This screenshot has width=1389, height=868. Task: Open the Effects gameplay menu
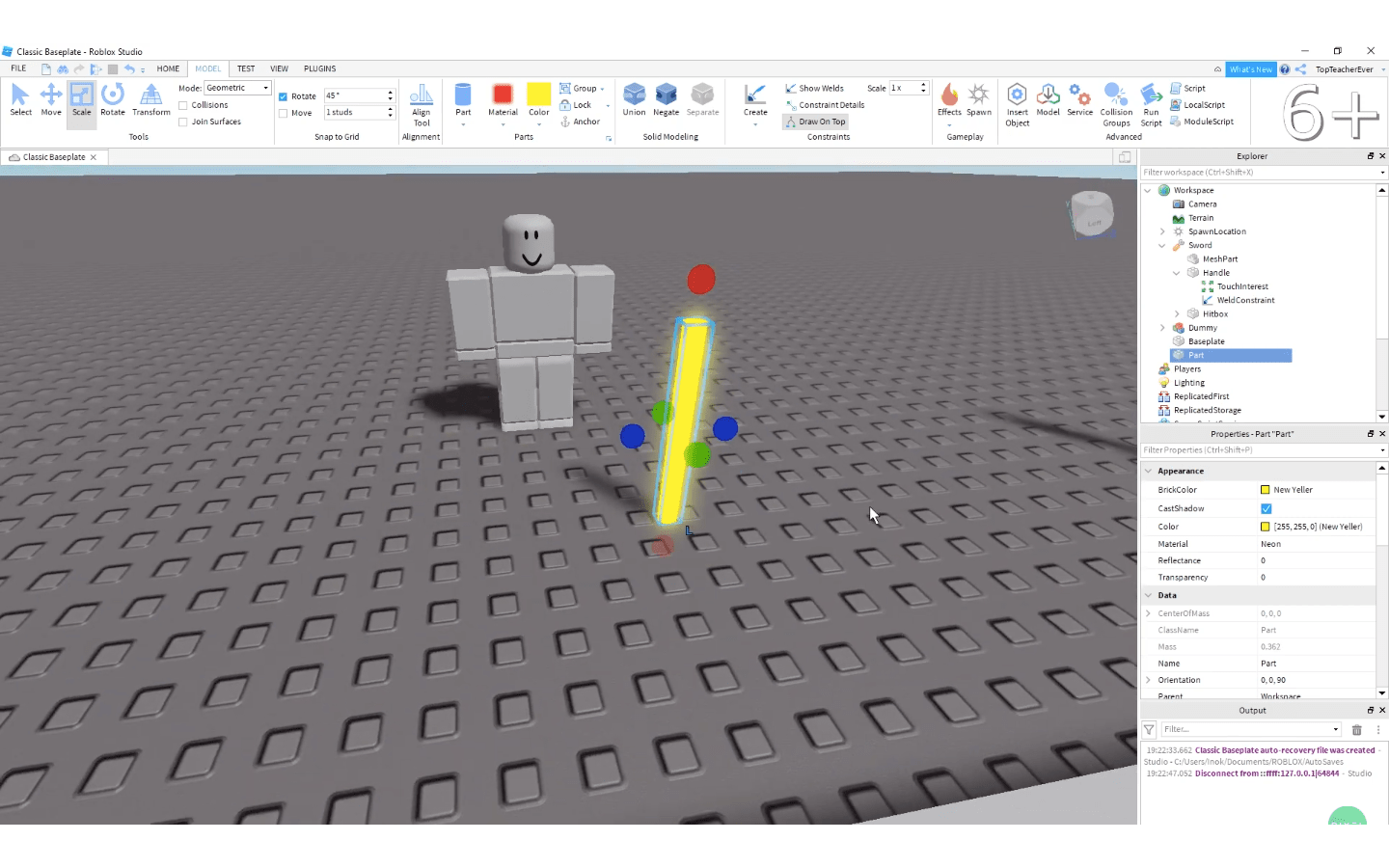click(x=949, y=103)
